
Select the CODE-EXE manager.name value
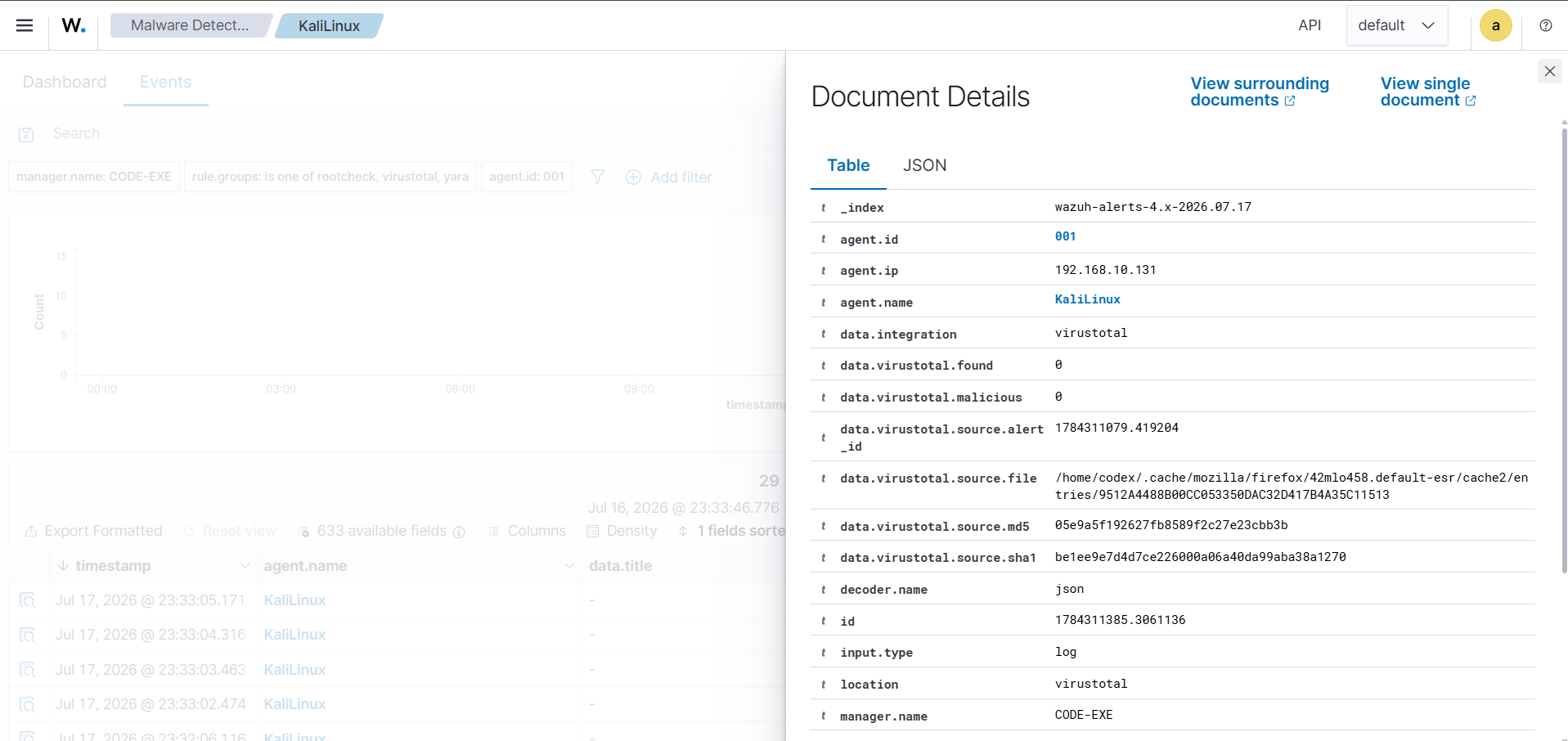[1084, 715]
